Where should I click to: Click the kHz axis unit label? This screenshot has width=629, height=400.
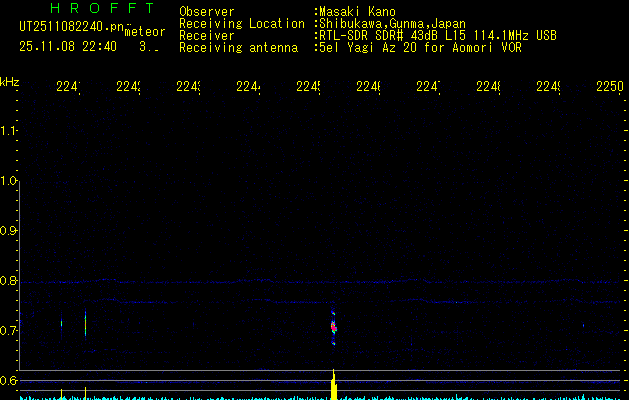(10, 81)
